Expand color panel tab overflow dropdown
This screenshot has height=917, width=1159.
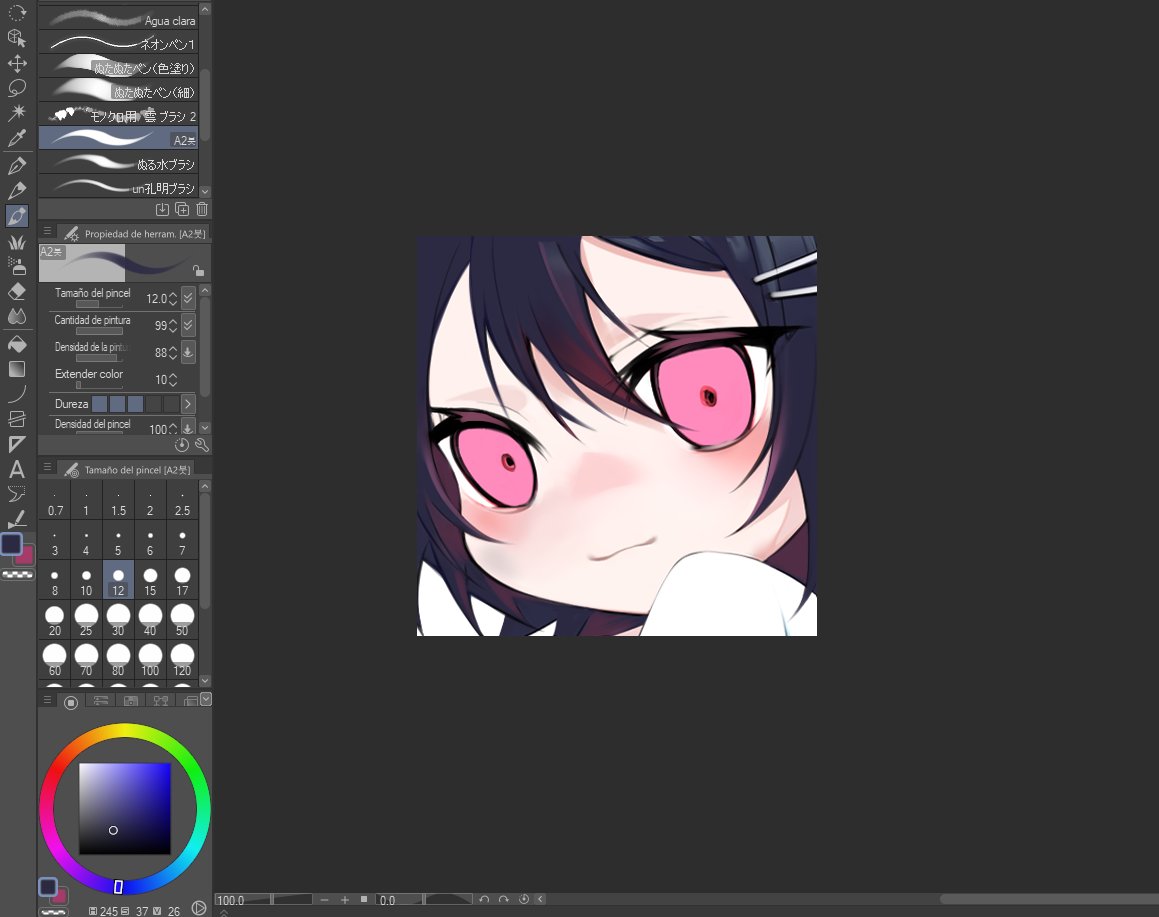click(x=205, y=699)
